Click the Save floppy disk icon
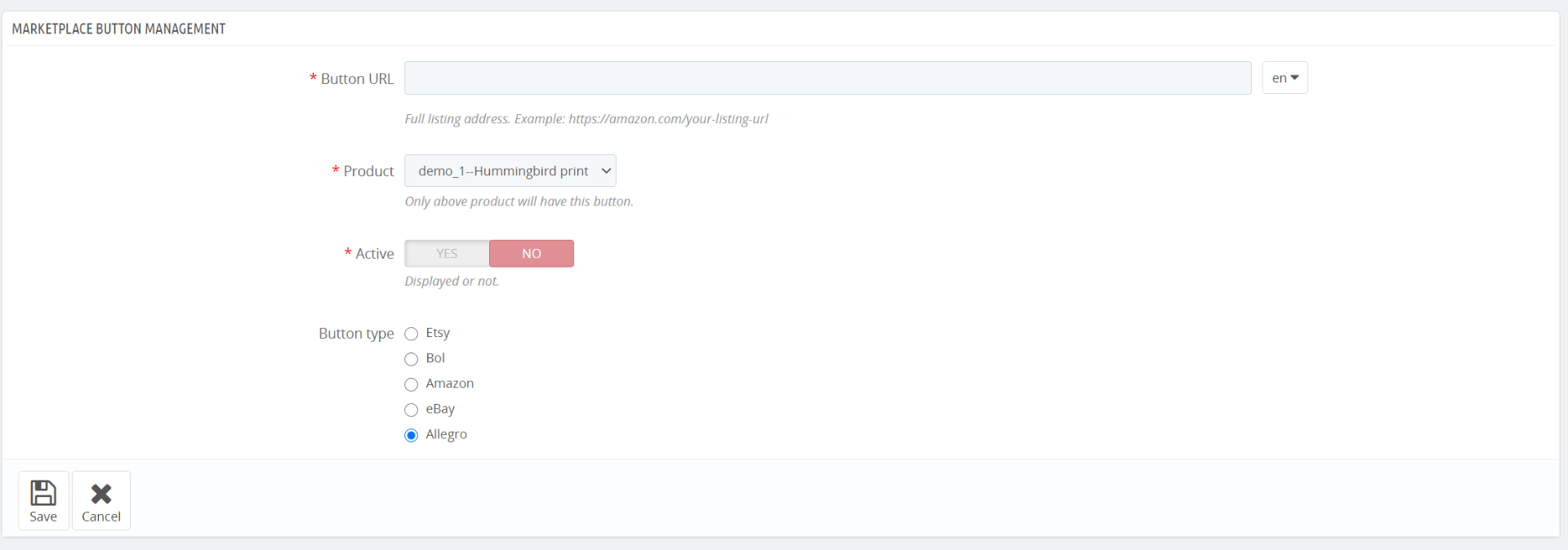This screenshot has height=550, width=1568. click(43, 493)
